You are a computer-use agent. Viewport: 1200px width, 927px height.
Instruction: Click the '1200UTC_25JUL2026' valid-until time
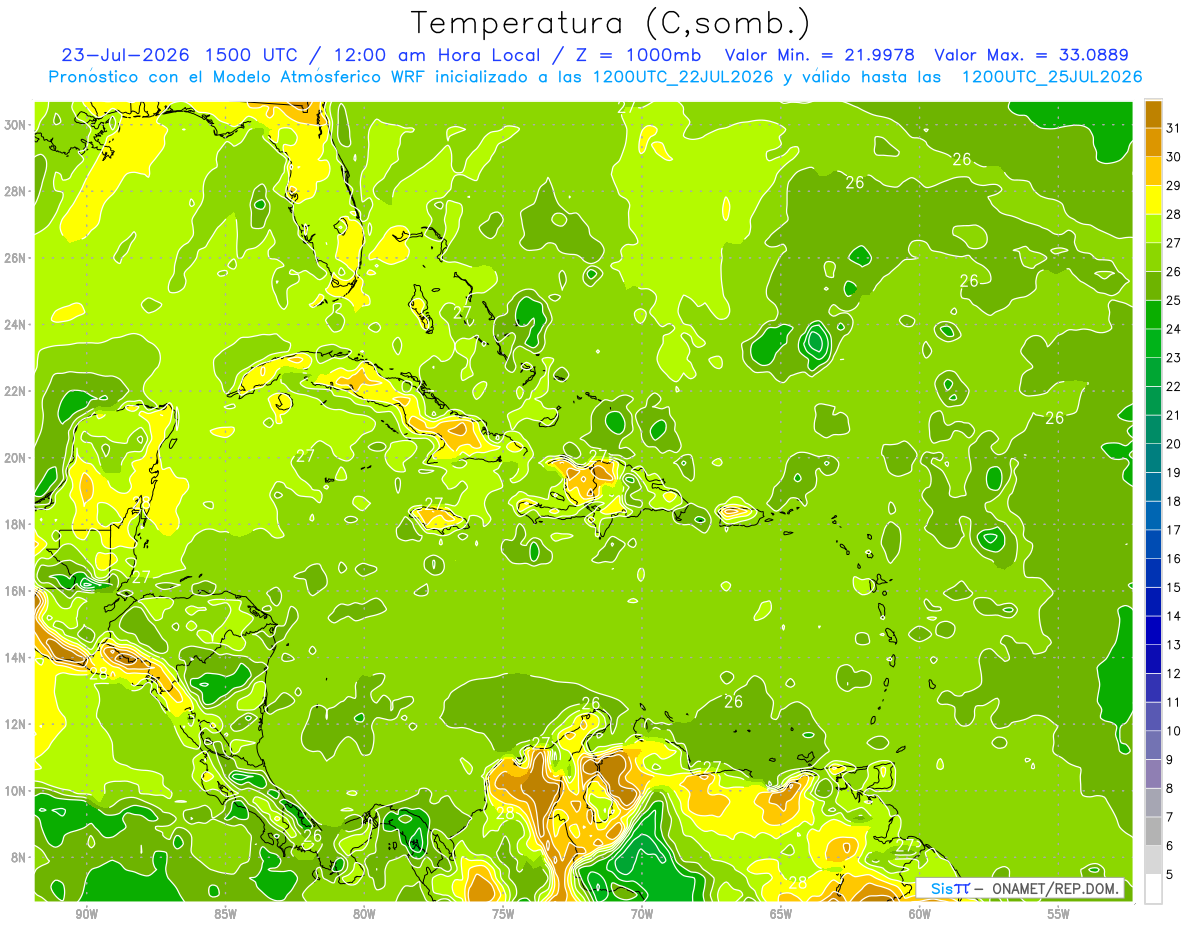tap(1051, 77)
